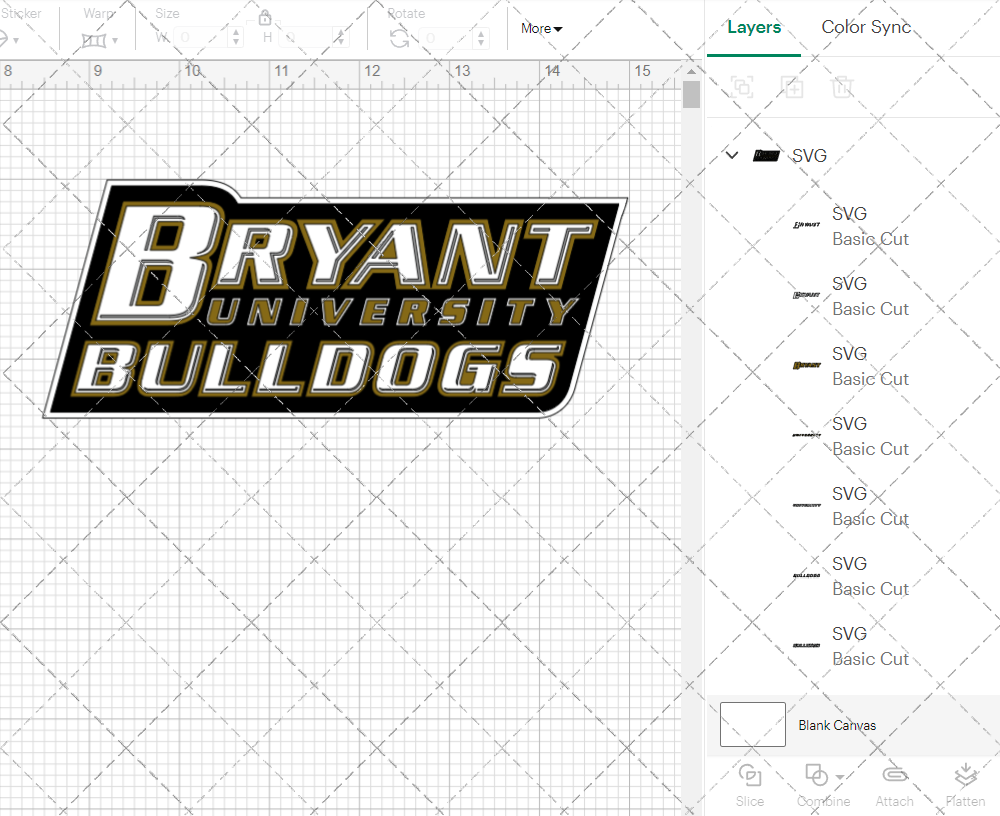Switch to the Color Sync tab
The image size is (1000, 816).
(866, 27)
